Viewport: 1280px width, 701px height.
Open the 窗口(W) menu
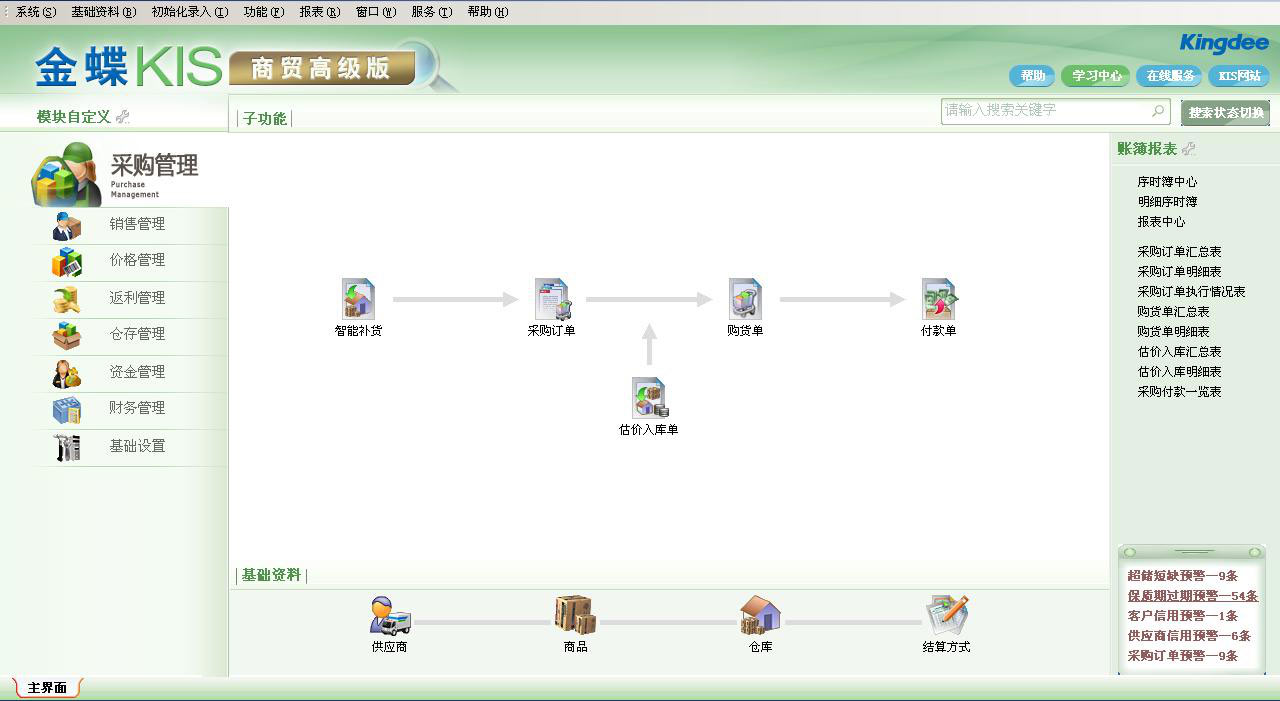376,12
